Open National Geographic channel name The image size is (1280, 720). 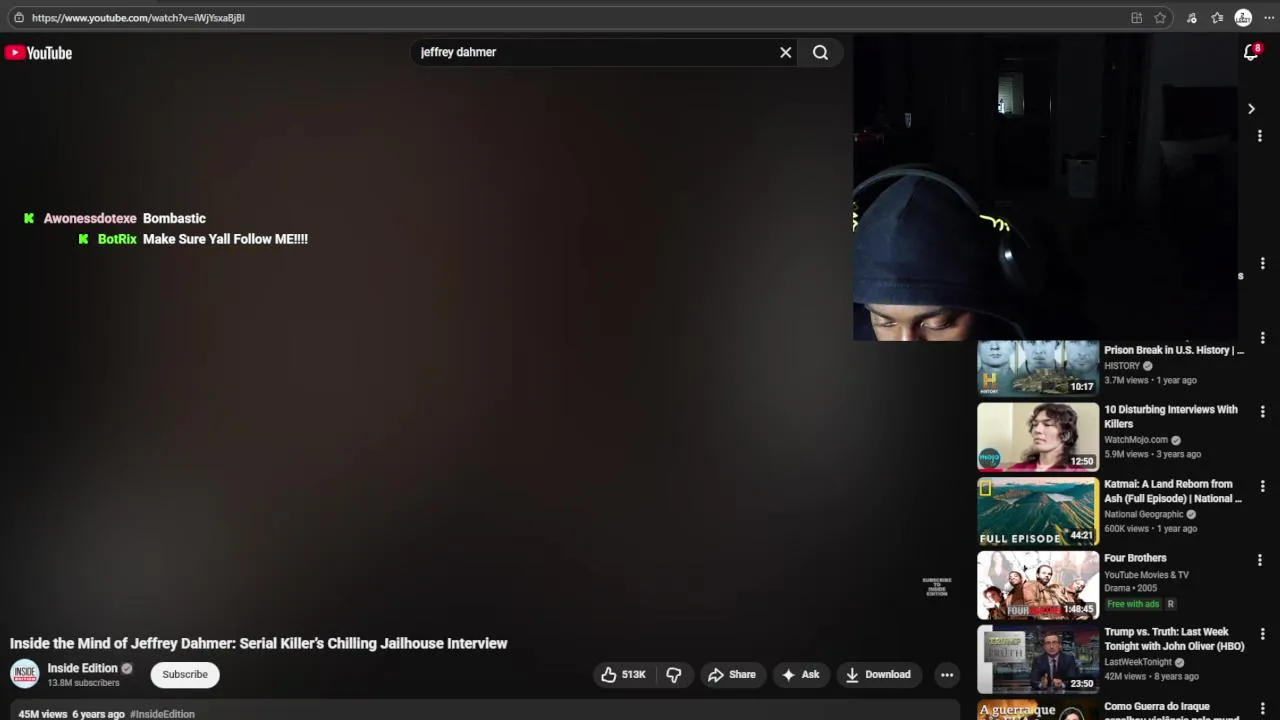click(1143, 514)
